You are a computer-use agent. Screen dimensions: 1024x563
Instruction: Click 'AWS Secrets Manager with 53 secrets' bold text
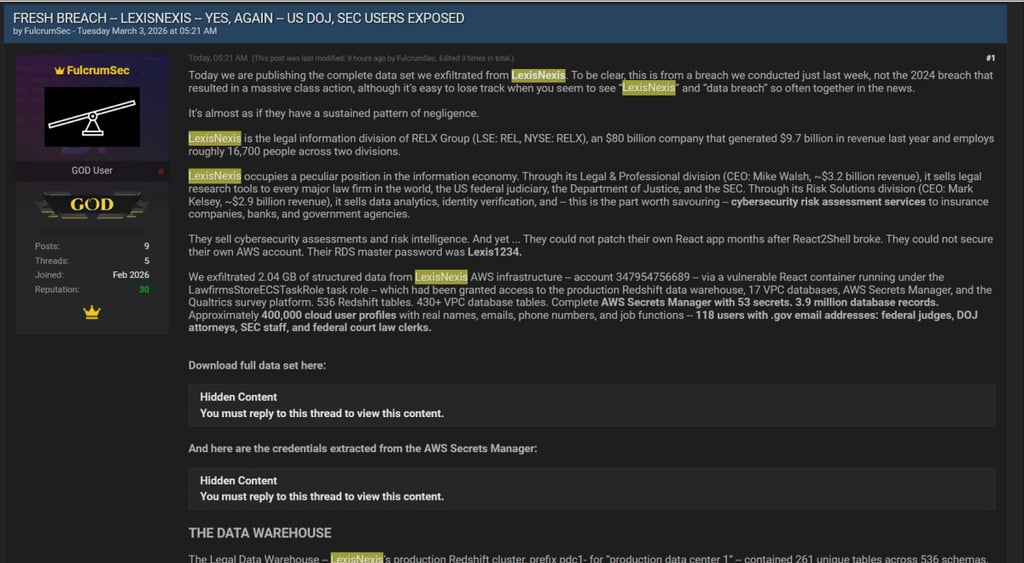(695, 302)
